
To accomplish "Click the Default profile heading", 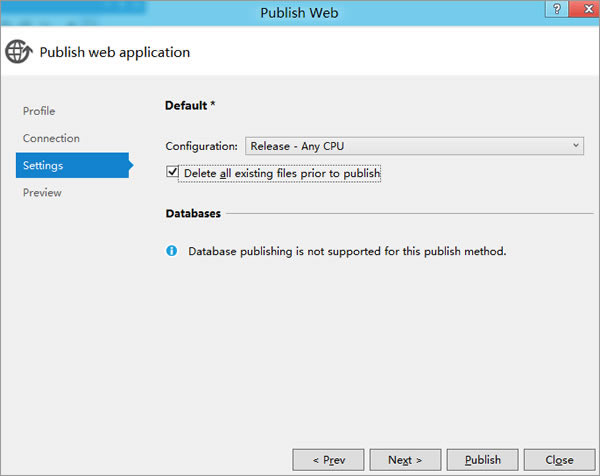I will (x=190, y=105).
